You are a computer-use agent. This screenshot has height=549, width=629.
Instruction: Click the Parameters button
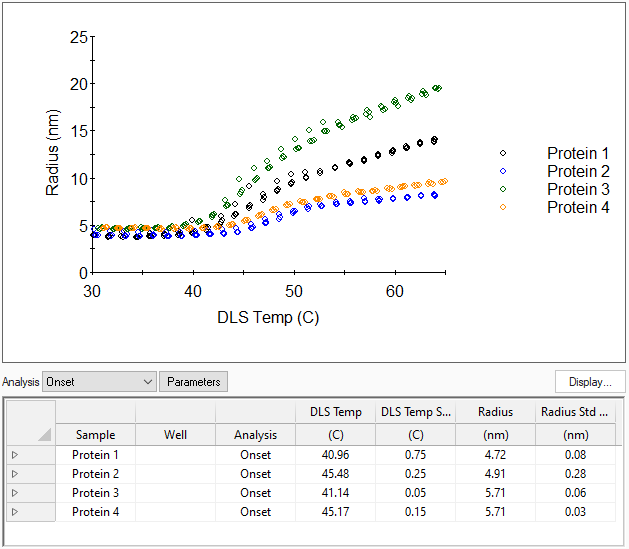(194, 382)
